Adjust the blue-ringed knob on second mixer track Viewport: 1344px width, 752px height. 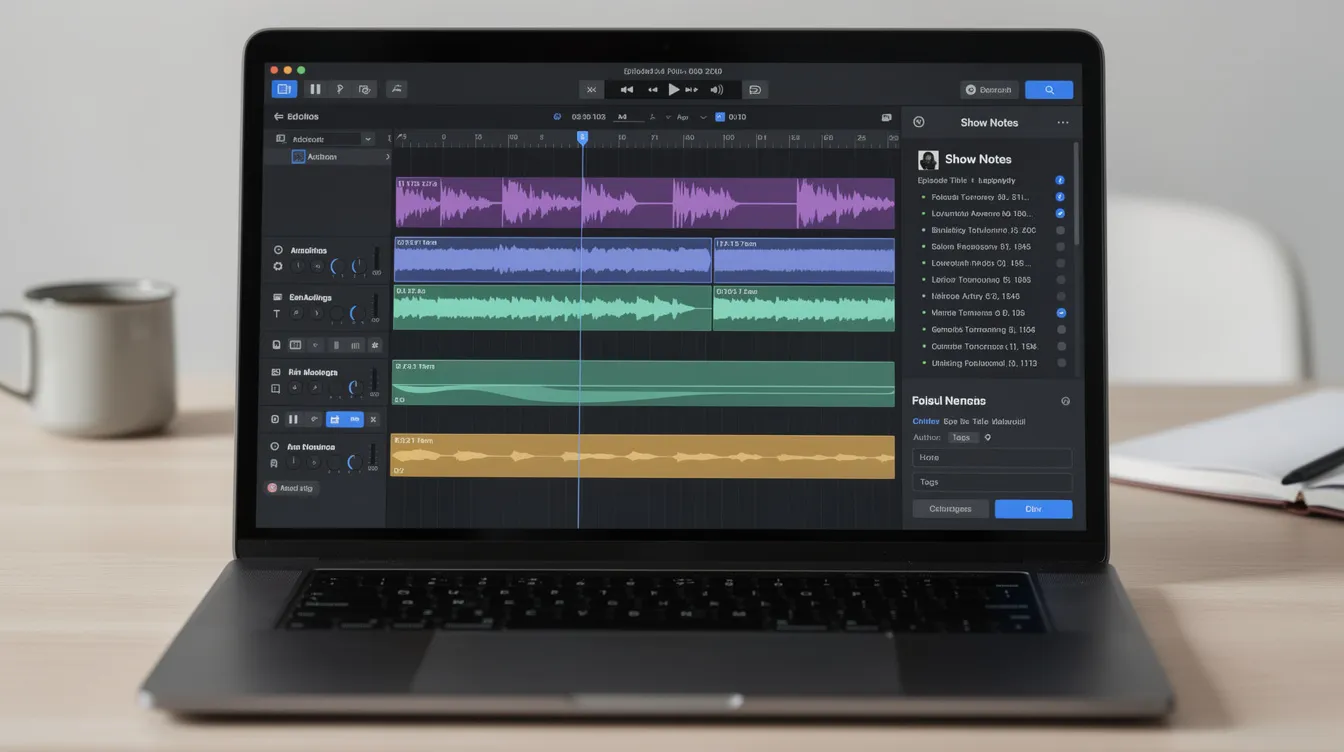(x=355, y=314)
